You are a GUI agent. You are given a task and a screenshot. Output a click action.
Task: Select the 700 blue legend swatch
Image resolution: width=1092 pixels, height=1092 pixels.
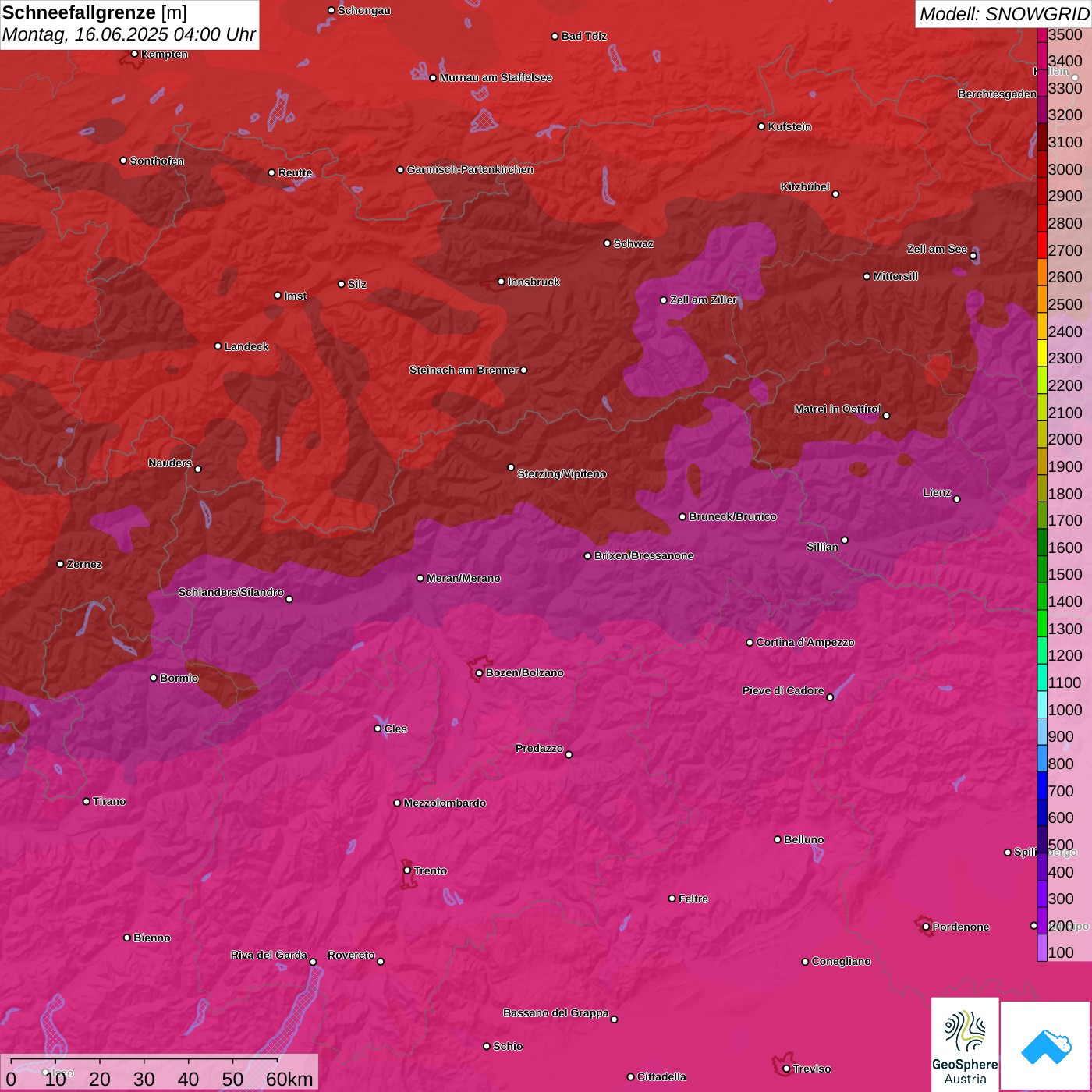click(x=1042, y=785)
